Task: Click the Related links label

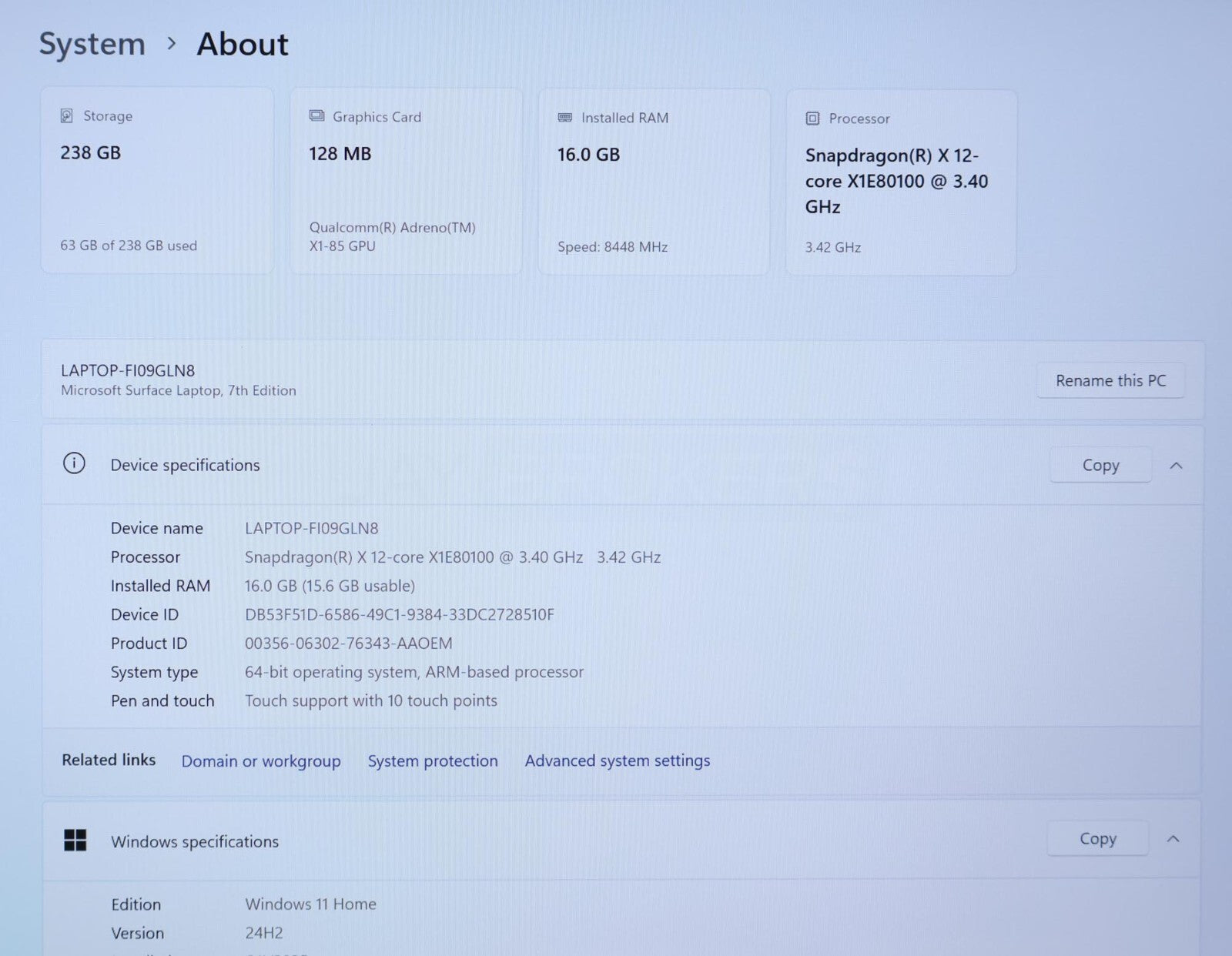Action: [109, 760]
